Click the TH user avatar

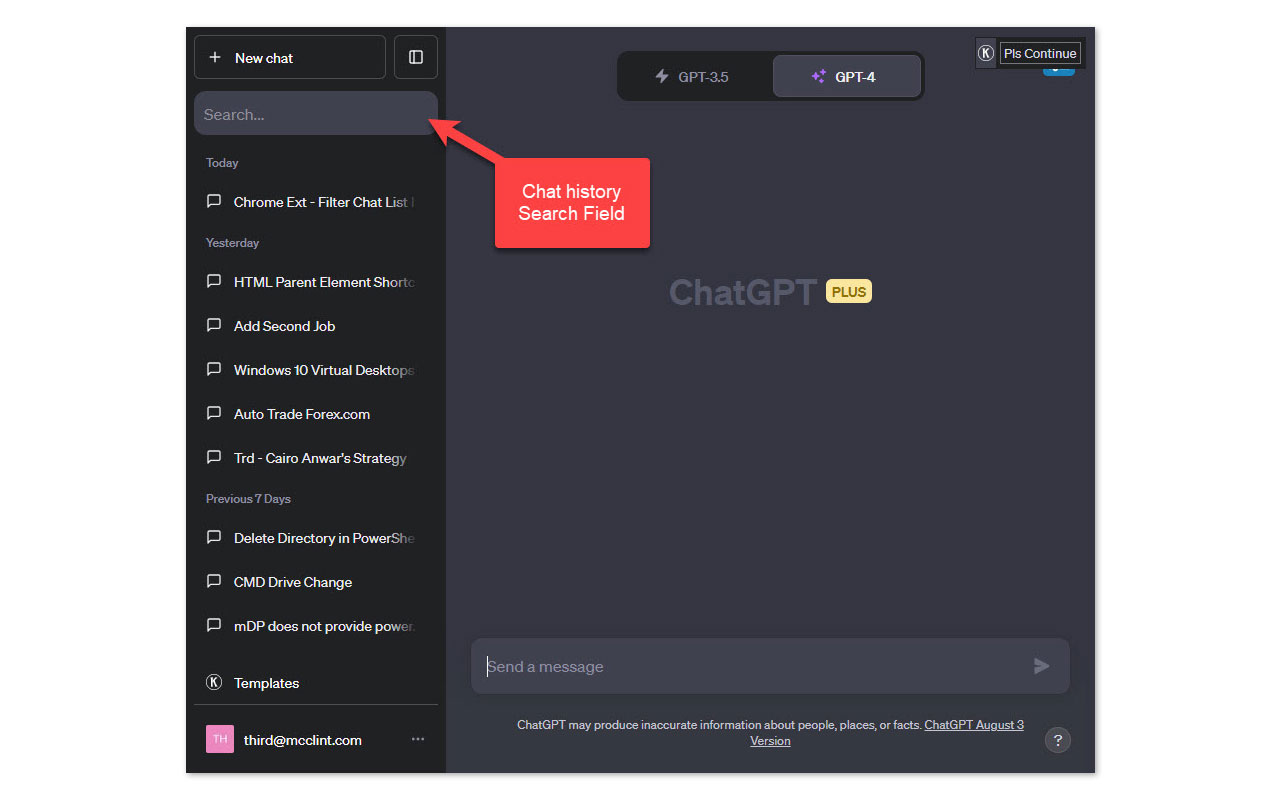[220, 739]
